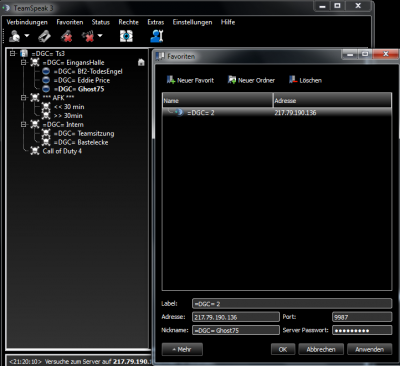The width and height of the screenshot is (400, 366).
Task: Select the =DGC= EingansHalle channel
Action: pyautogui.click(x=73, y=62)
